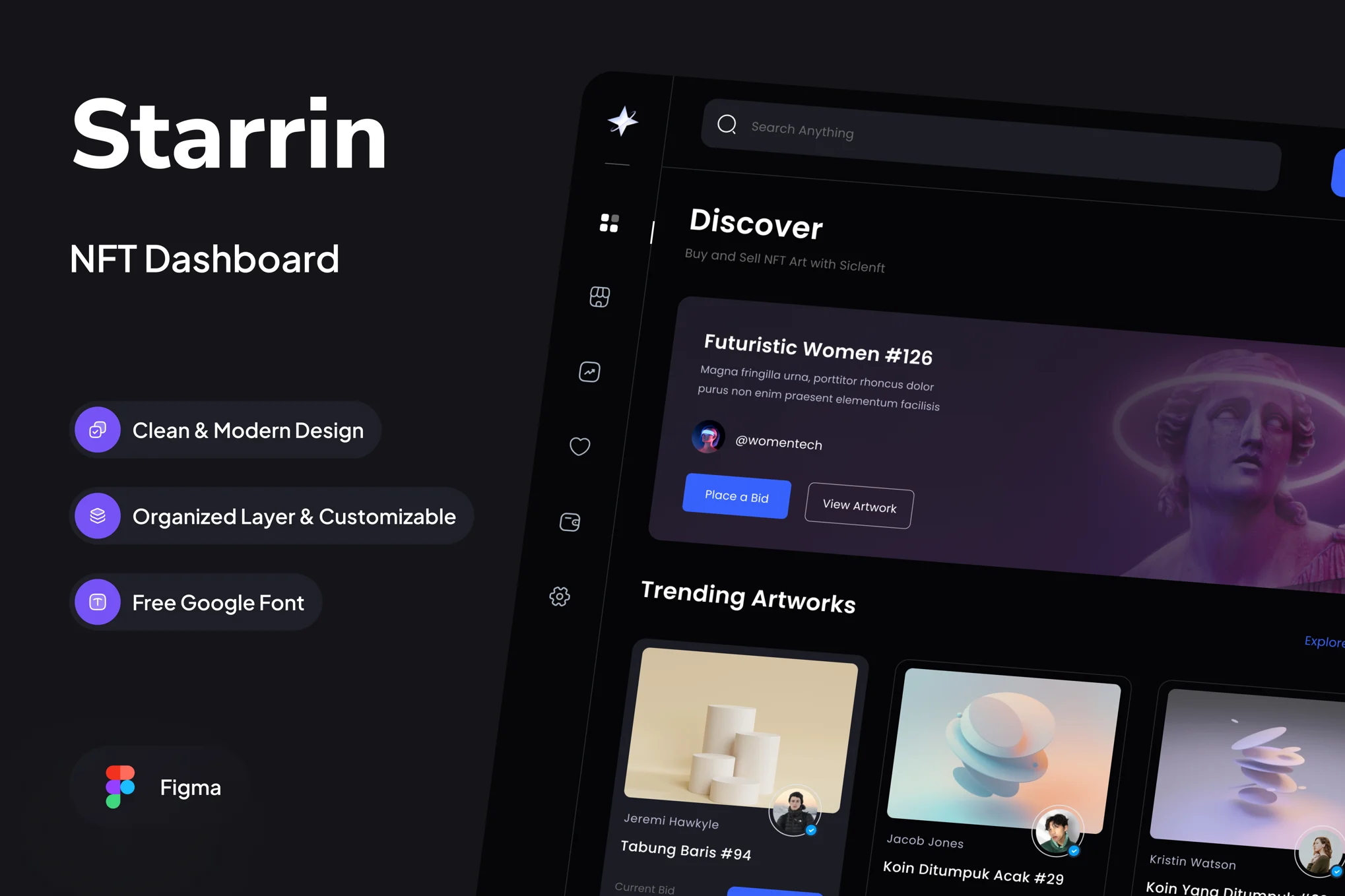This screenshot has width=1345, height=896.
Task: Click the Organized Layer & Customizable layers icon
Action: tap(98, 516)
